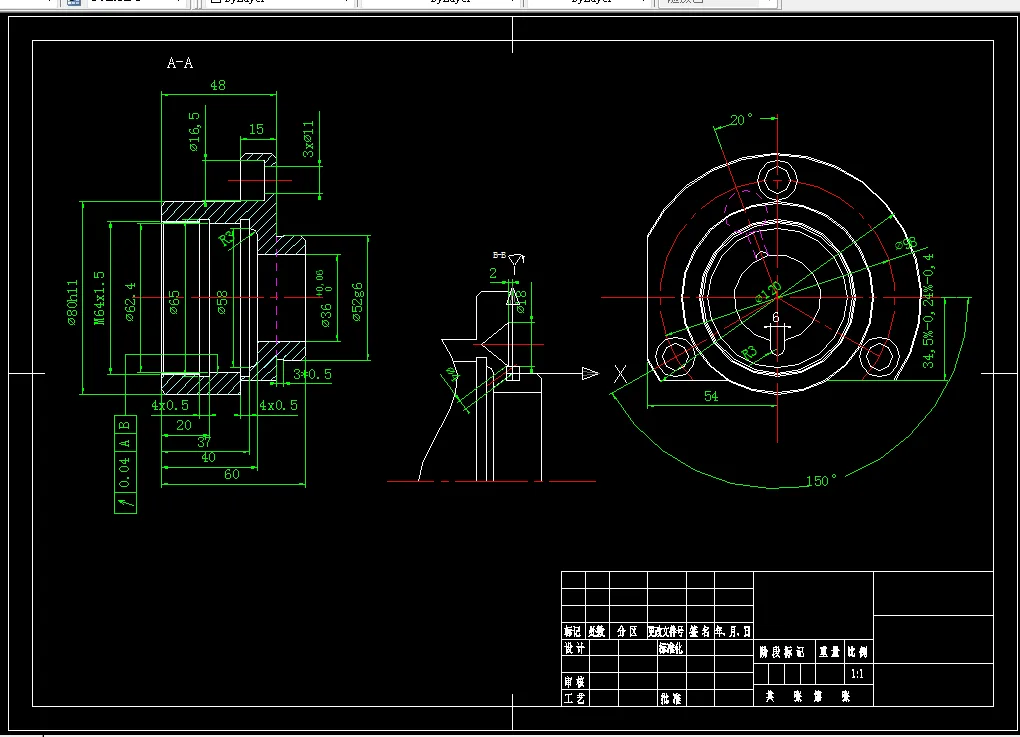Select the "签名" title block cell
The height and width of the screenshot is (737, 1020).
pyautogui.click(x=699, y=631)
